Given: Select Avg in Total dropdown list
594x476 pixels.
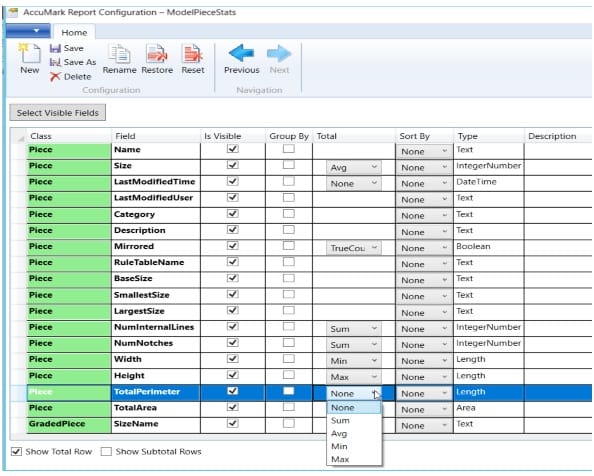Looking at the screenshot, I should 354,433.
